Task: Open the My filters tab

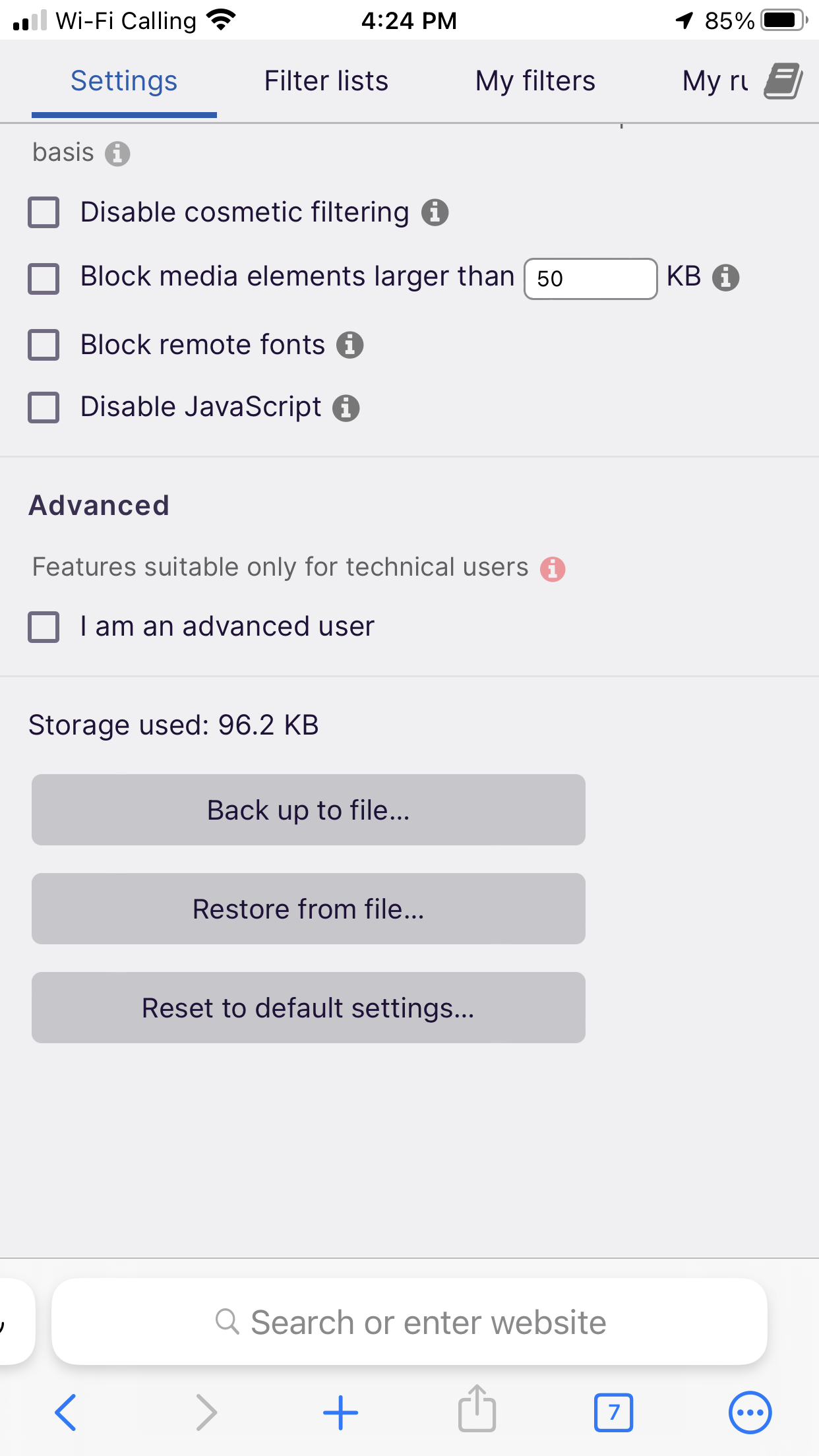Action: click(535, 81)
